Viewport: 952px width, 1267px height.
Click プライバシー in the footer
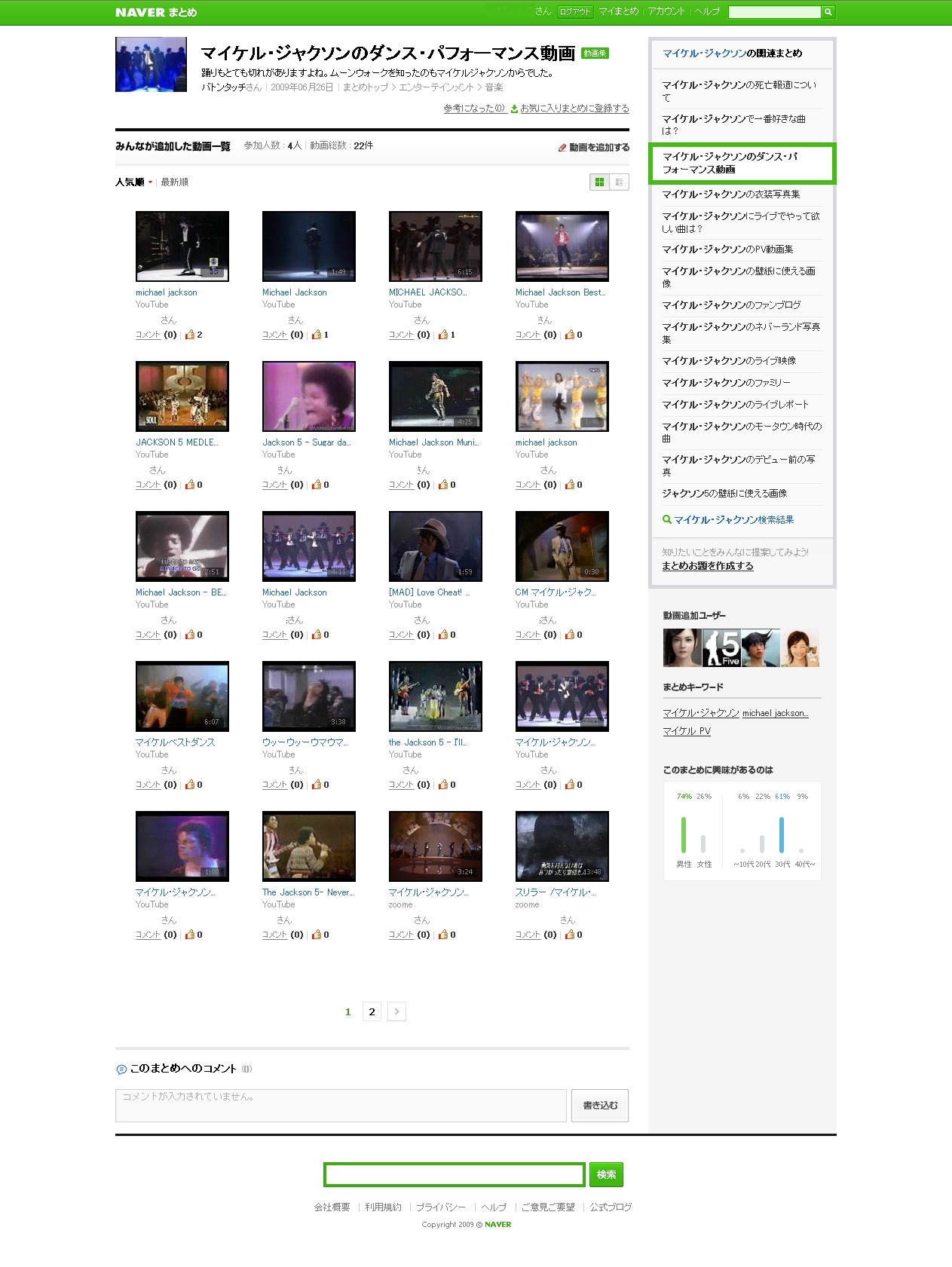pos(441,1207)
